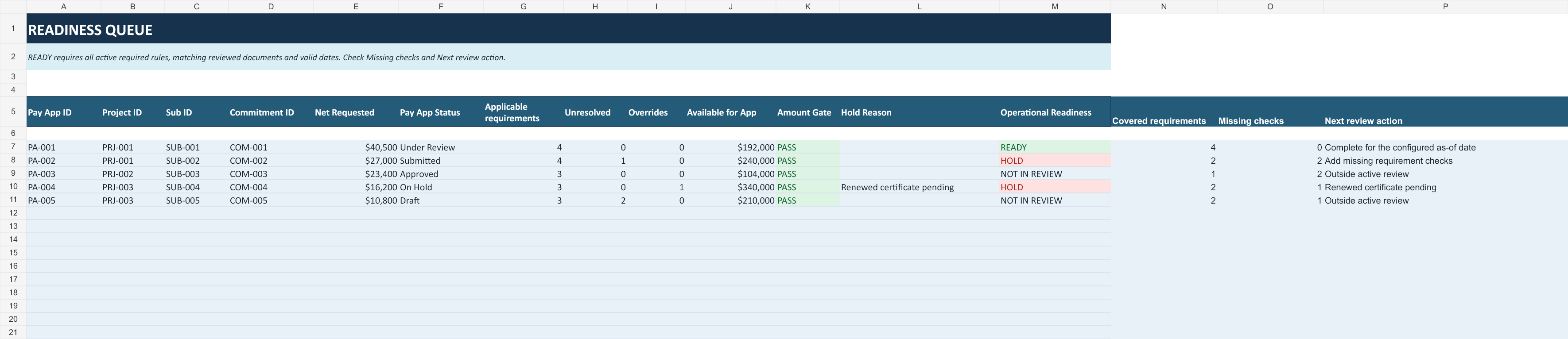The height and width of the screenshot is (339, 1568).
Task: Select Renewed certificate pending in Hold Reason
Action: [919, 188]
